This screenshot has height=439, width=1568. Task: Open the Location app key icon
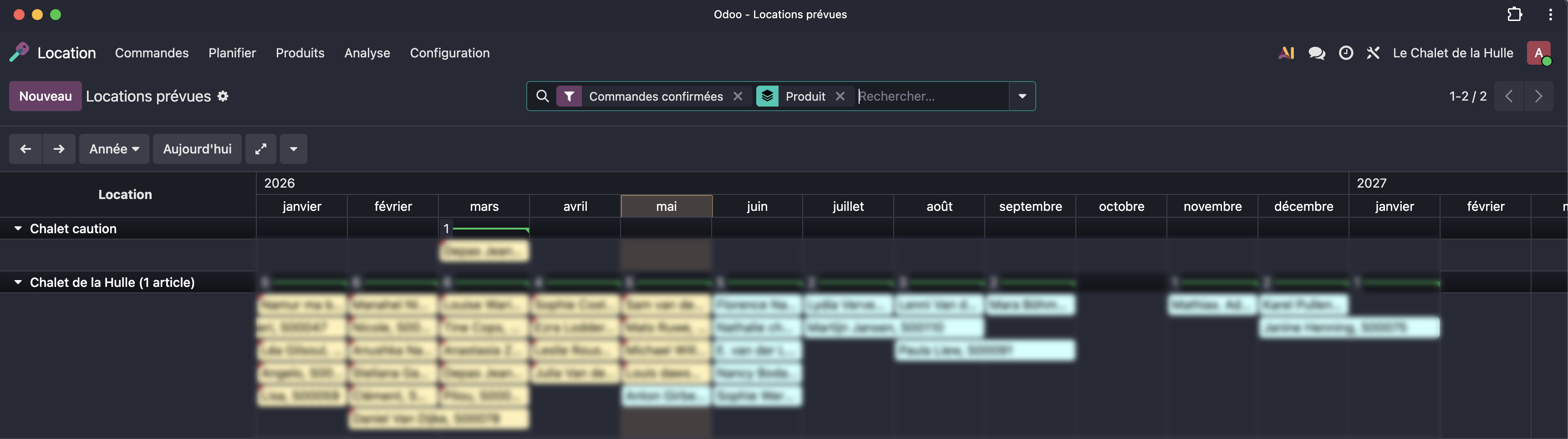pos(19,52)
